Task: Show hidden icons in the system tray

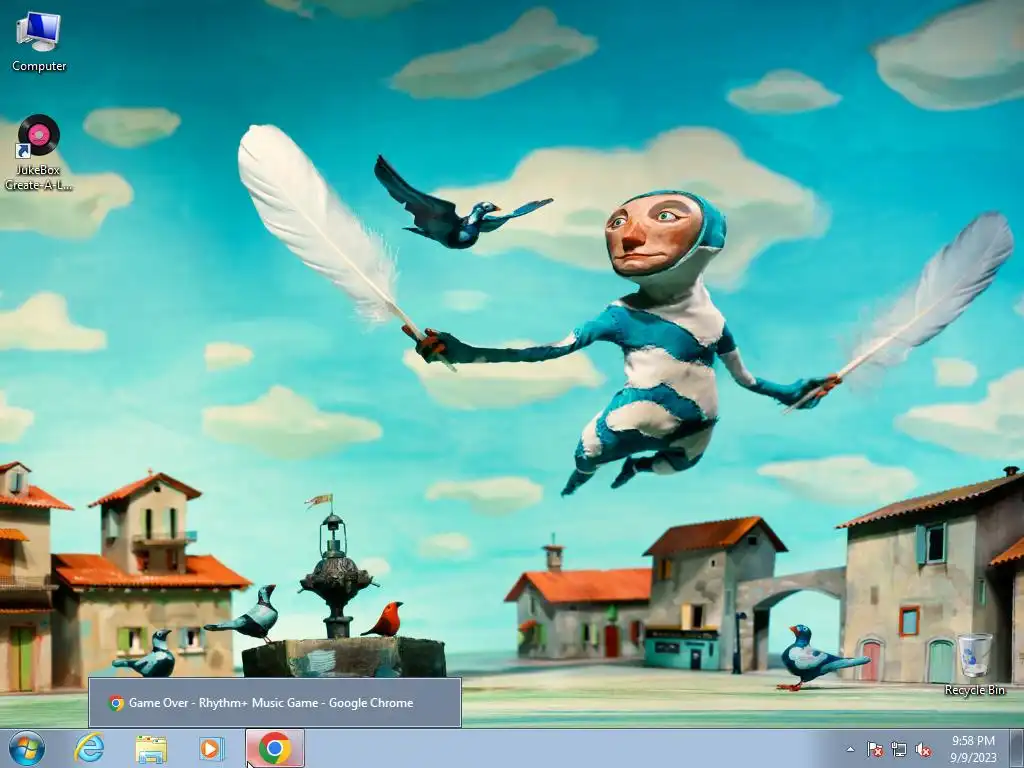Action: coord(850,749)
